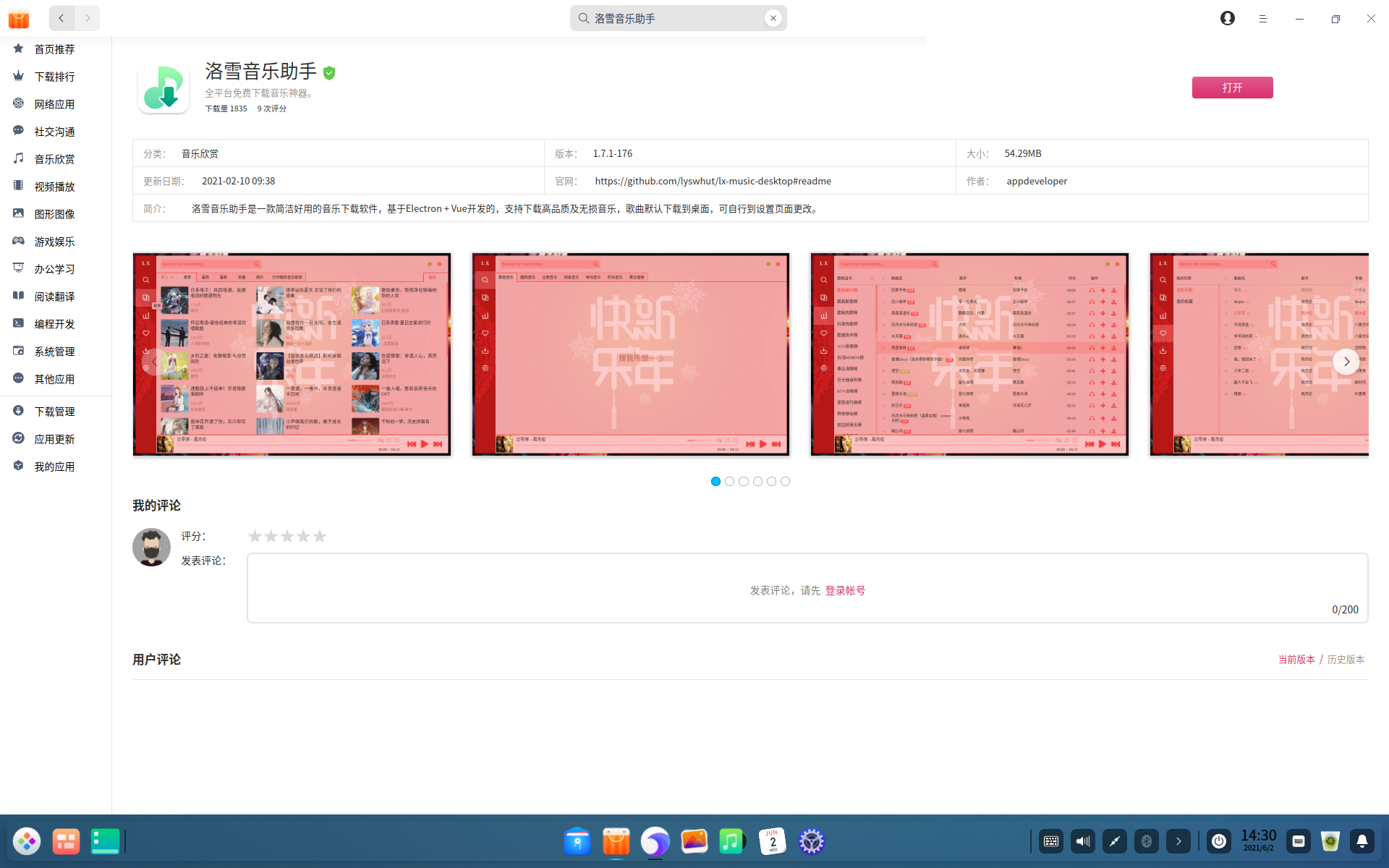Select the second screenshot carousel dot
The image size is (1389, 868).
tap(729, 482)
